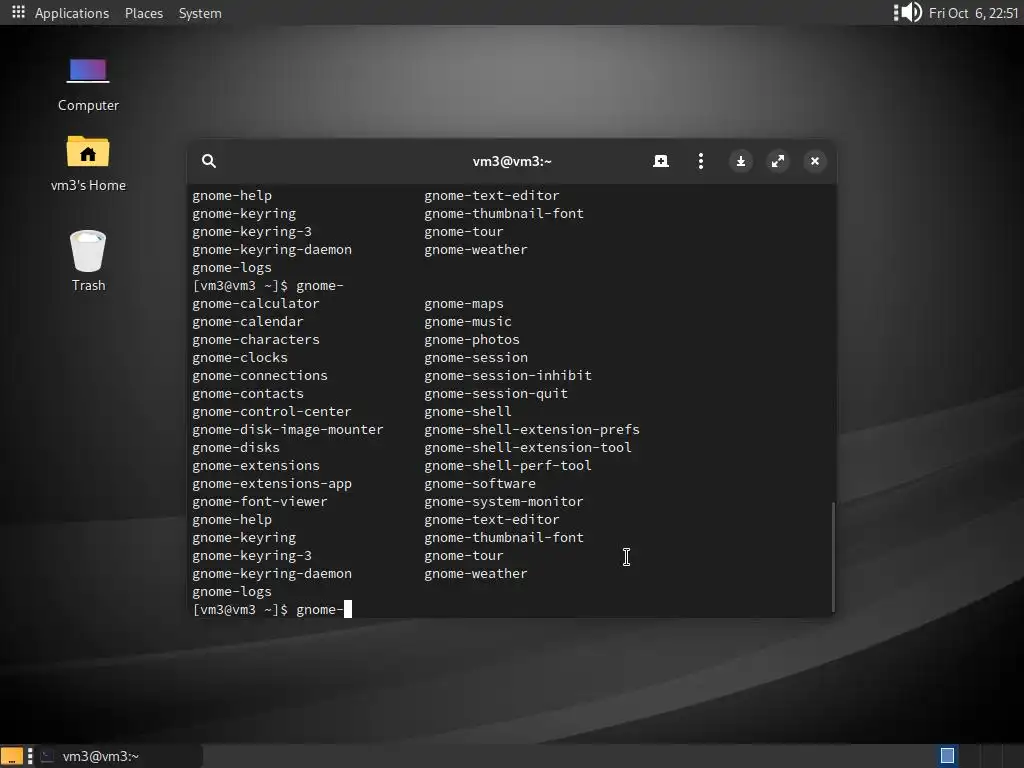Click the vm3's Home icon label

[88, 185]
